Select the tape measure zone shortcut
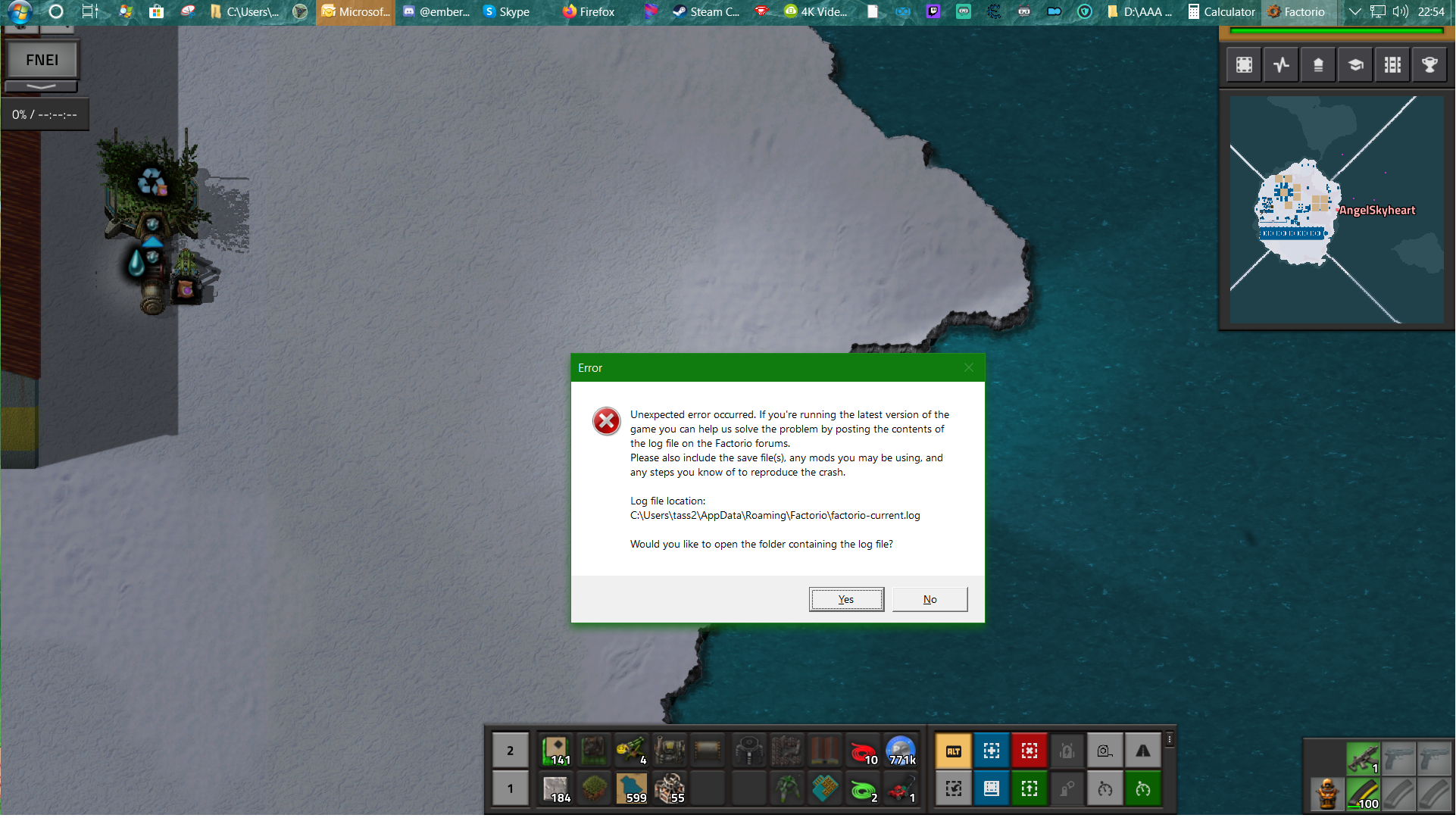This screenshot has width=1456, height=818. [x=1105, y=751]
